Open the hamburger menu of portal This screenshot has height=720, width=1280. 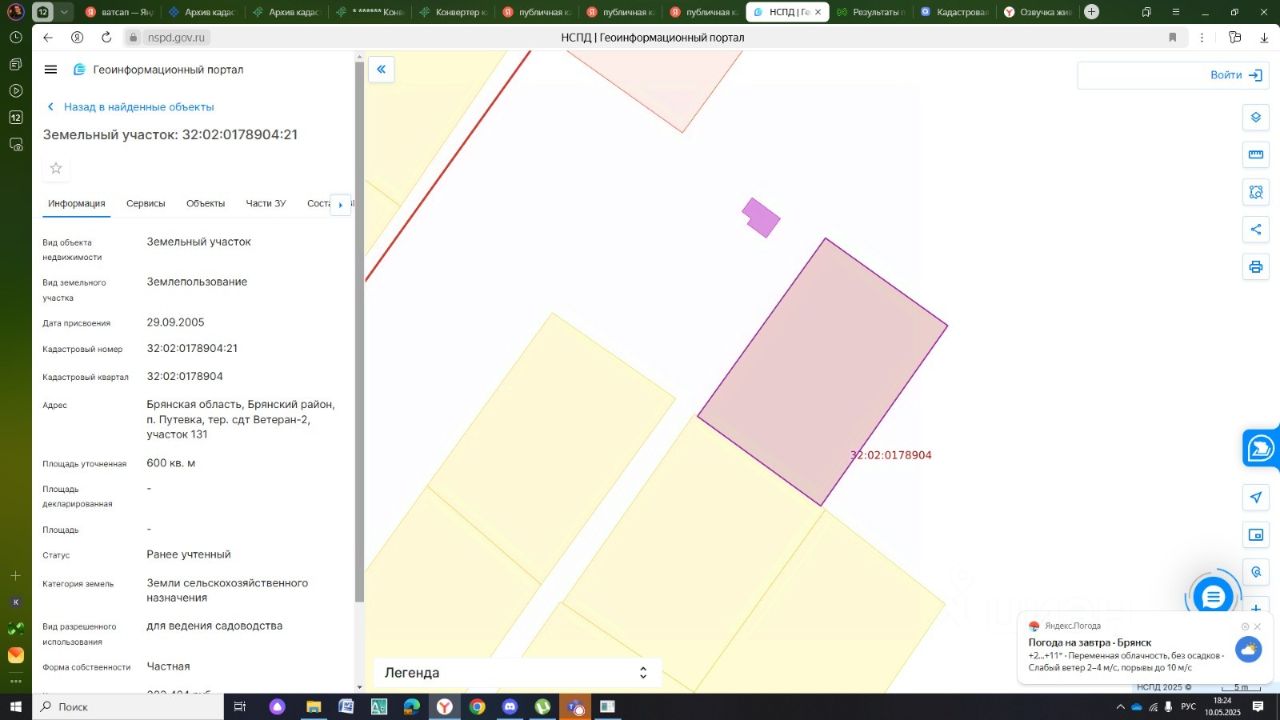[x=51, y=70]
